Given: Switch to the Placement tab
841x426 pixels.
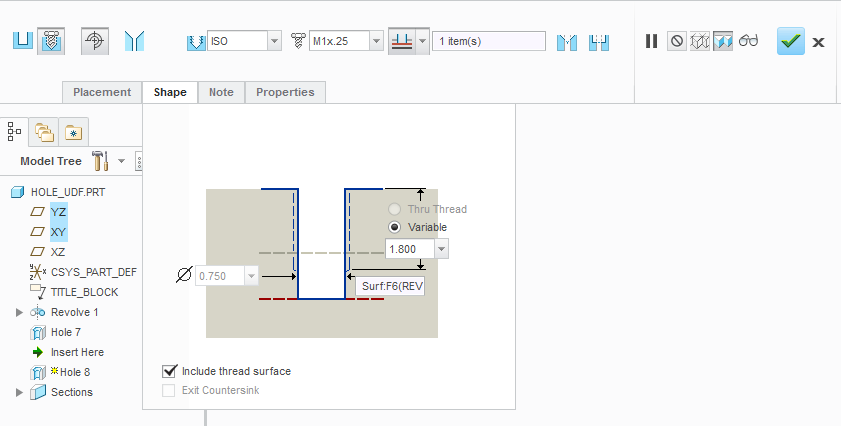Looking at the screenshot, I should (x=102, y=92).
